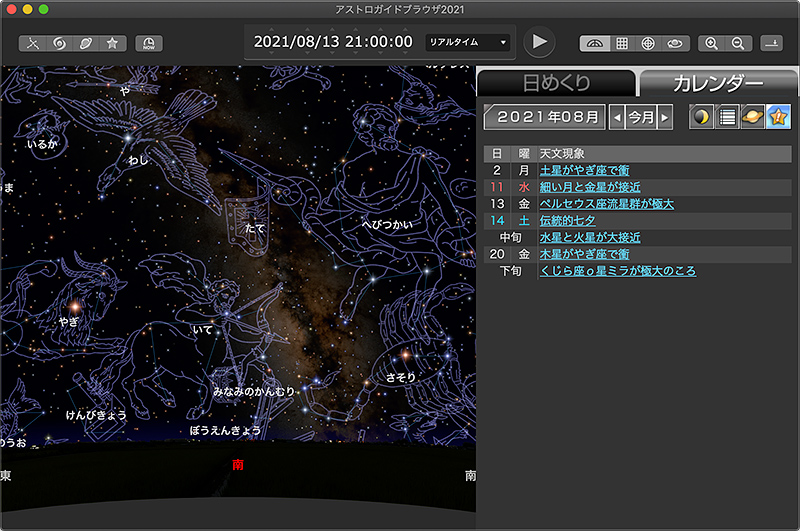
Task: Click the 日 column header
Action: click(497, 154)
